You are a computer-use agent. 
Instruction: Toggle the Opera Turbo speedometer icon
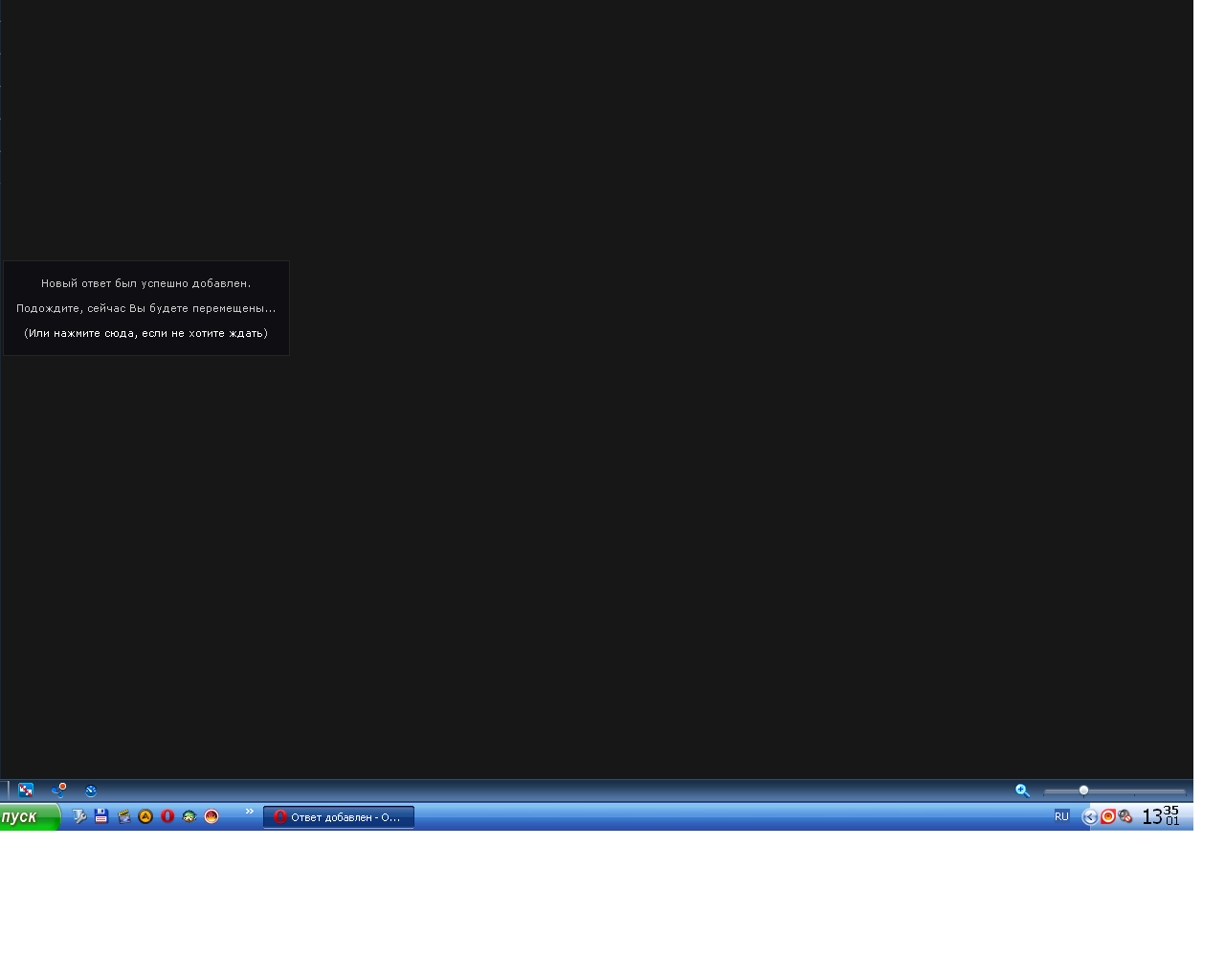tap(91, 791)
